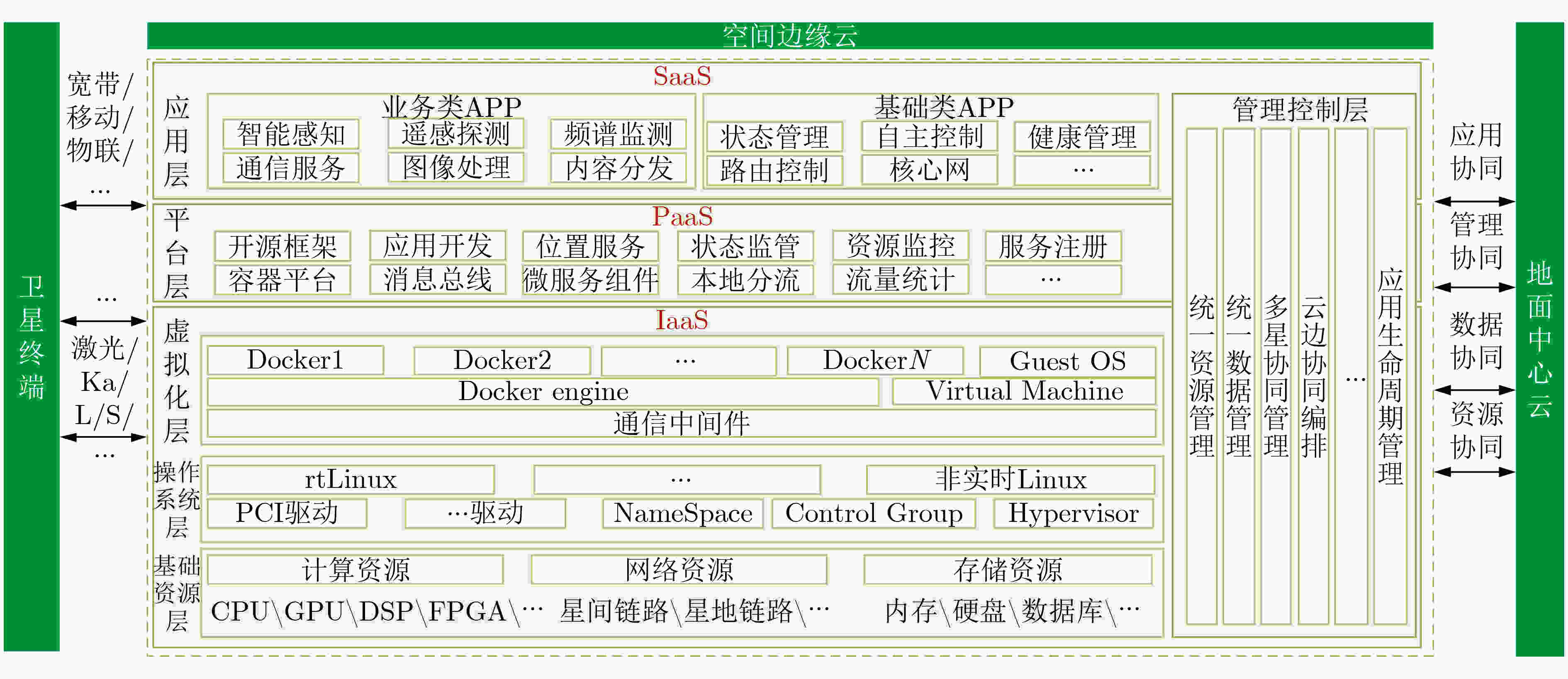
Task: Select the 云边协同编排 vertical column
Action: click(1313, 376)
